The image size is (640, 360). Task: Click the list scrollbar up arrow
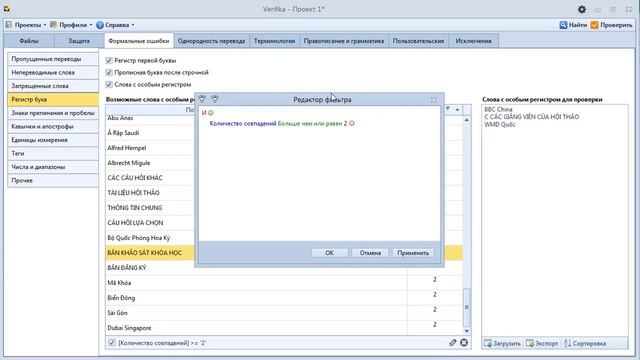(467, 120)
